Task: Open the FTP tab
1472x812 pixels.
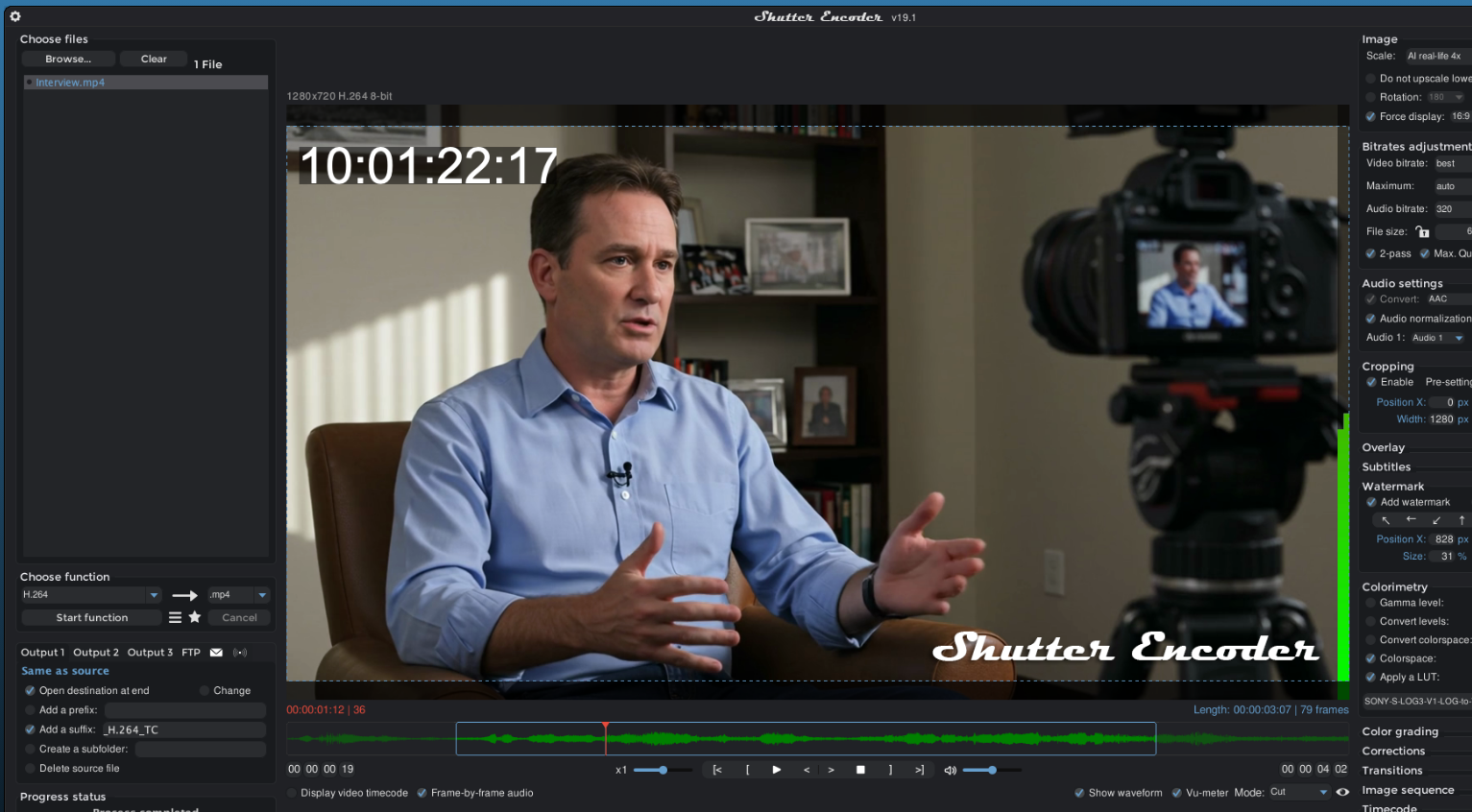Action: (190, 652)
